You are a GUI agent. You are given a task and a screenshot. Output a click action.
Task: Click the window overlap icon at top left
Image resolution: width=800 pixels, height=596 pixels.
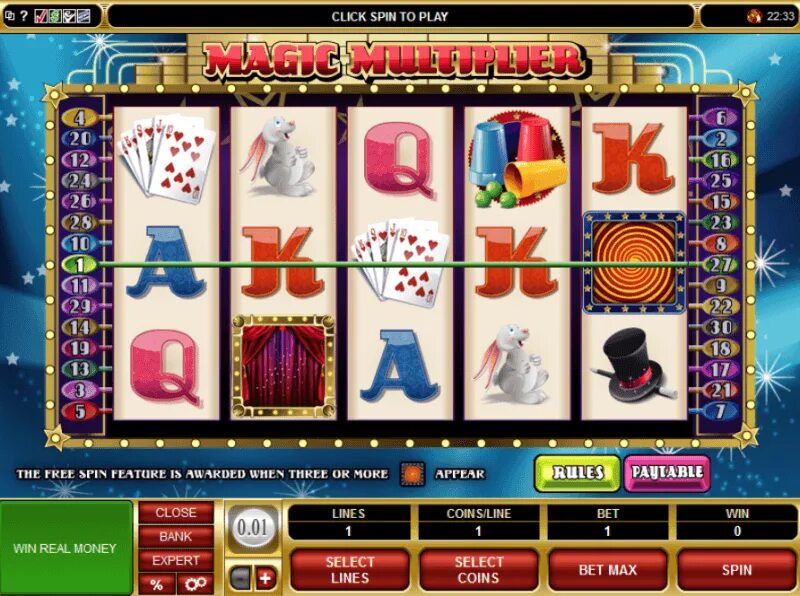10,16
